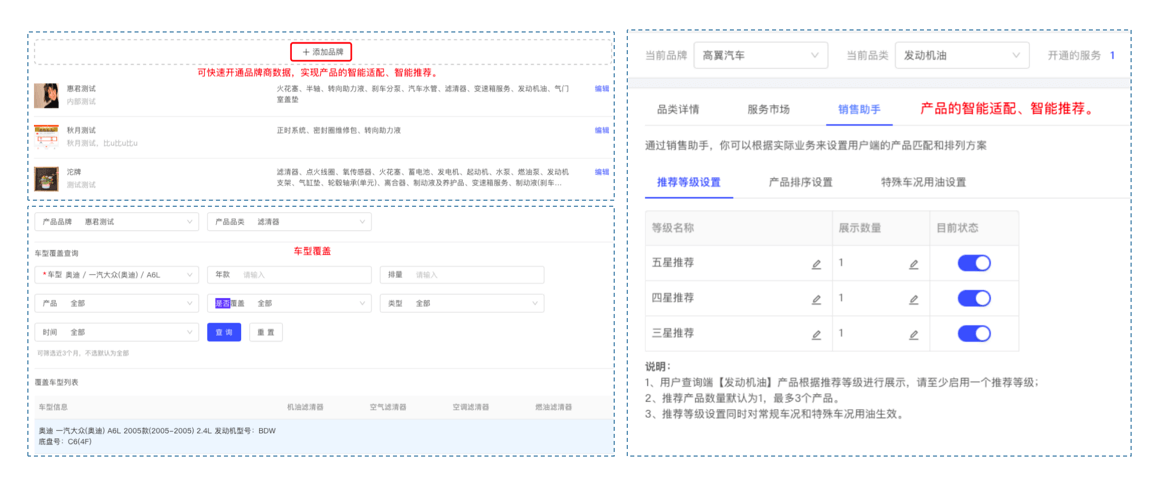Click the pencil icon beside 三星推荐 name
Screen dimensions: 1160x486
point(816,334)
